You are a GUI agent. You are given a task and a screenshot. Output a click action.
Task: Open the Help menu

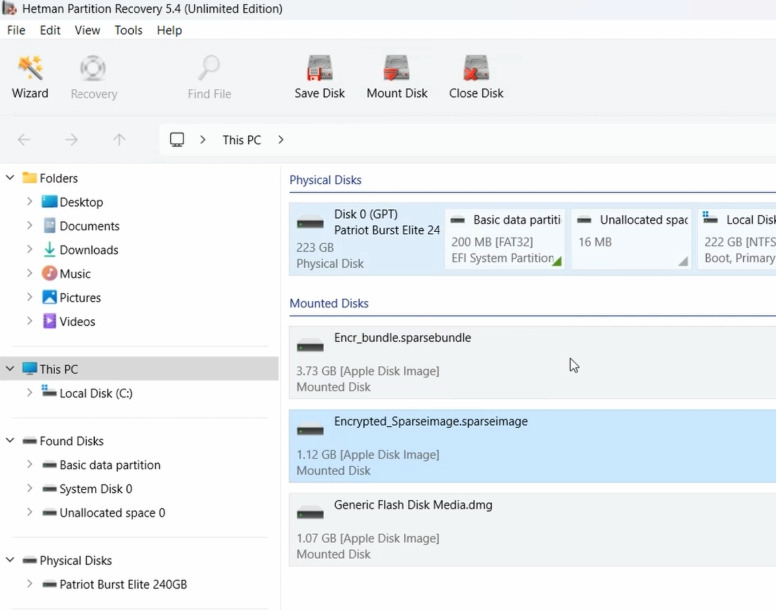click(x=169, y=30)
